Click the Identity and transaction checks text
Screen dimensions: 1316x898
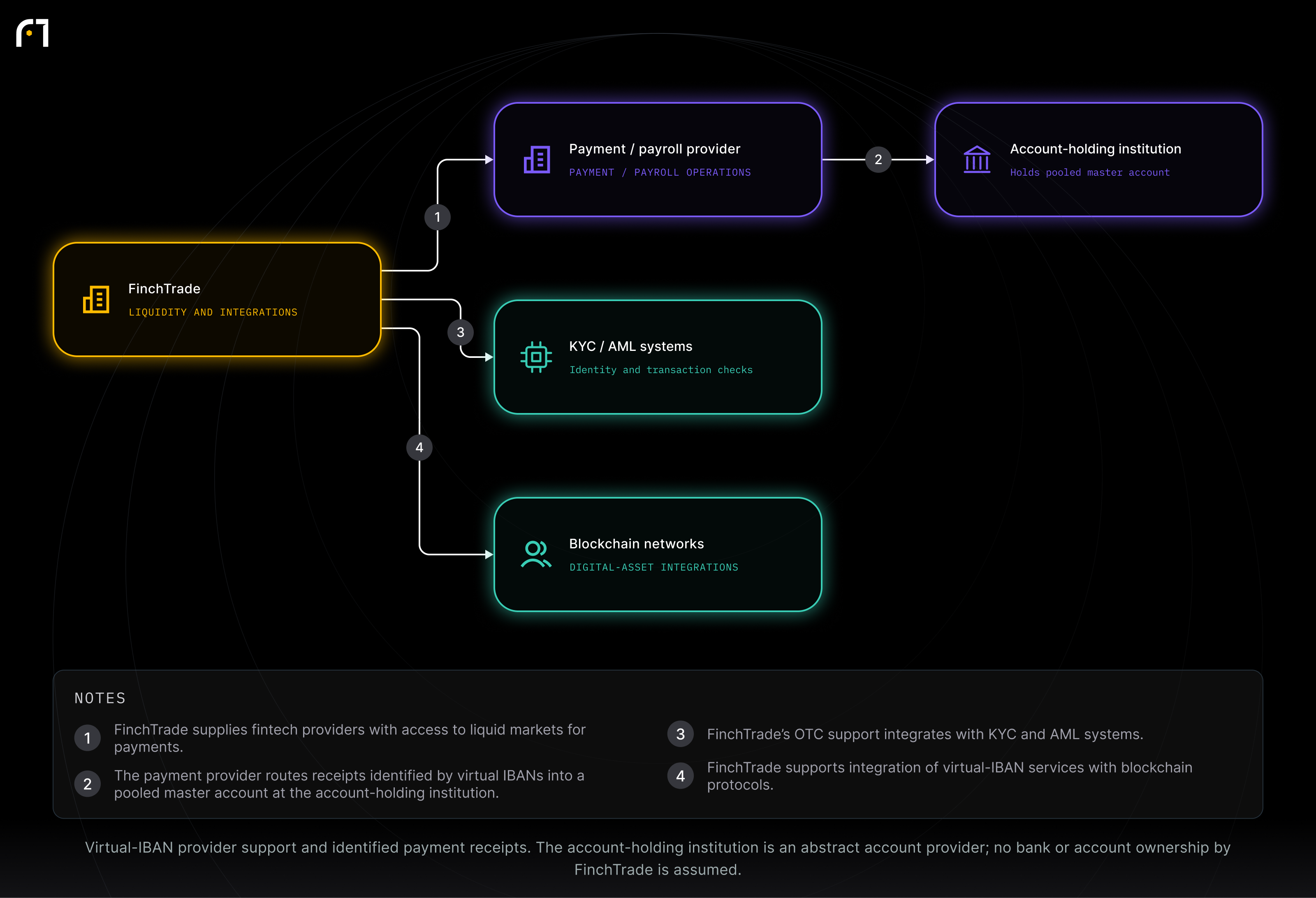point(661,370)
